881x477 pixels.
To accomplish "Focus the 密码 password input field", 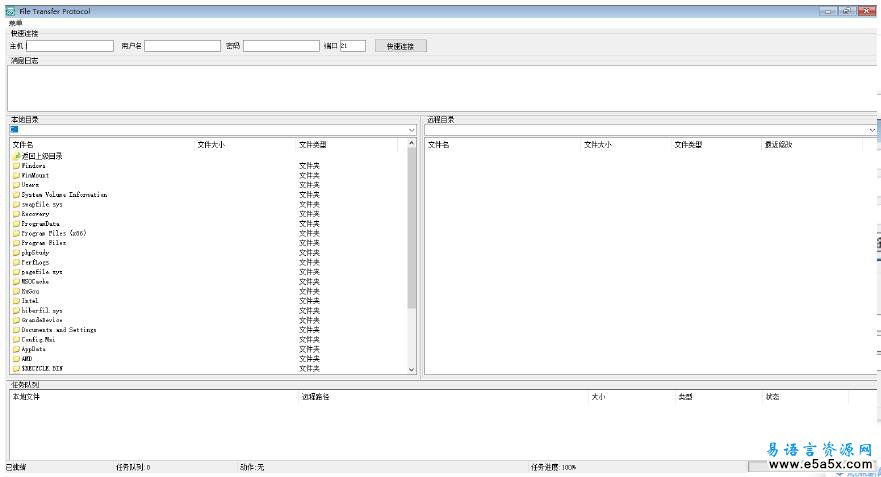I will 281,46.
